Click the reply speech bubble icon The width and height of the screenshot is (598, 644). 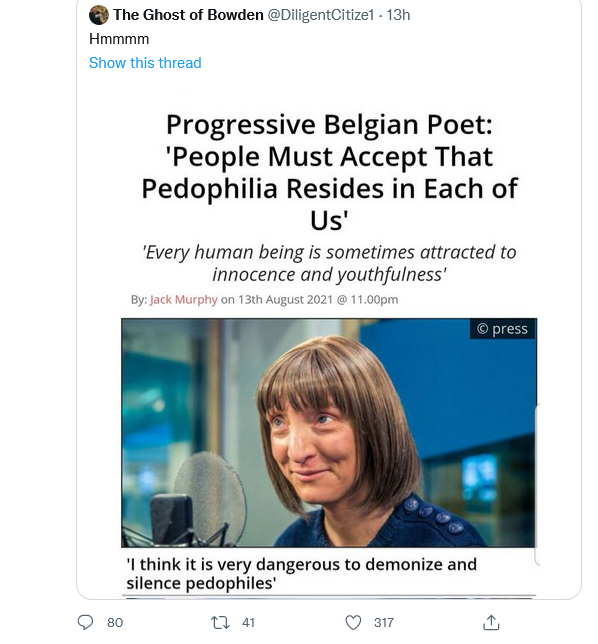point(85,622)
